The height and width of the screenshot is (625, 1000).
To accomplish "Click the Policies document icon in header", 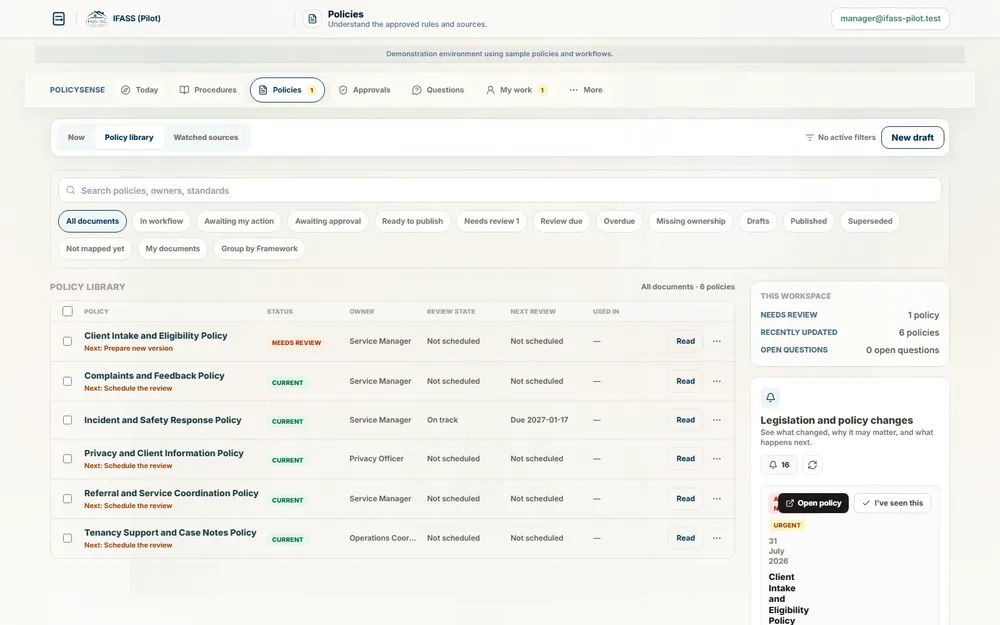I will [312, 19].
